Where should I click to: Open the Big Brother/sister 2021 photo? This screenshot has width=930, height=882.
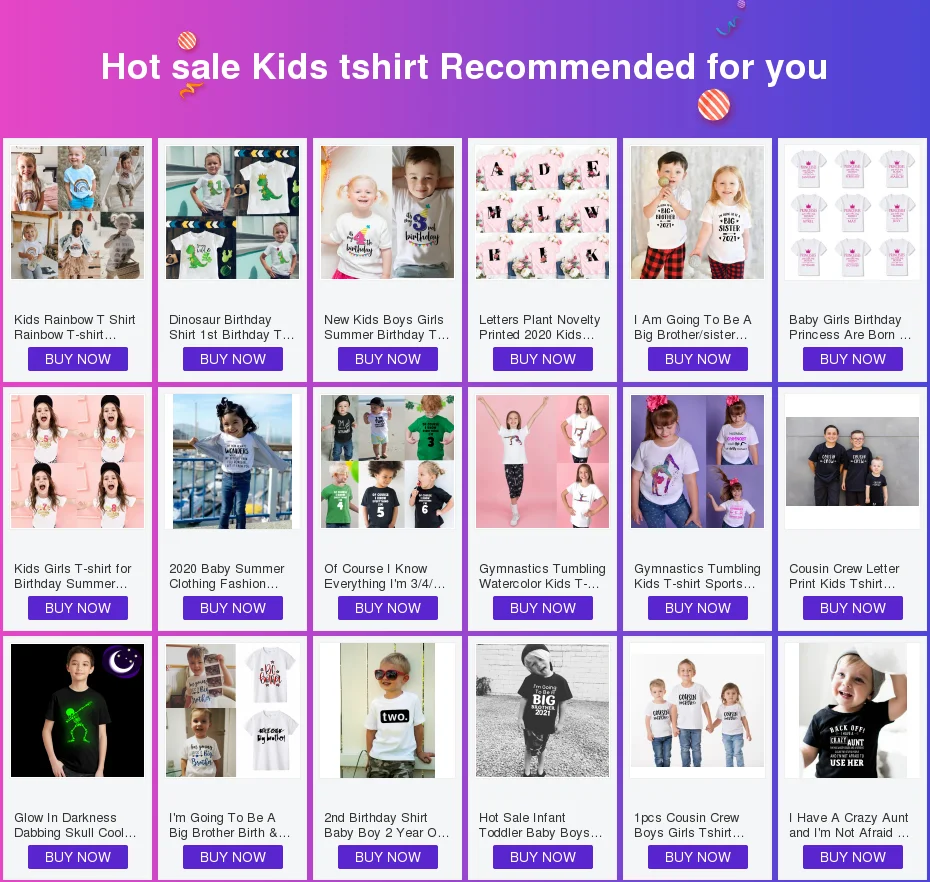[698, 212]
